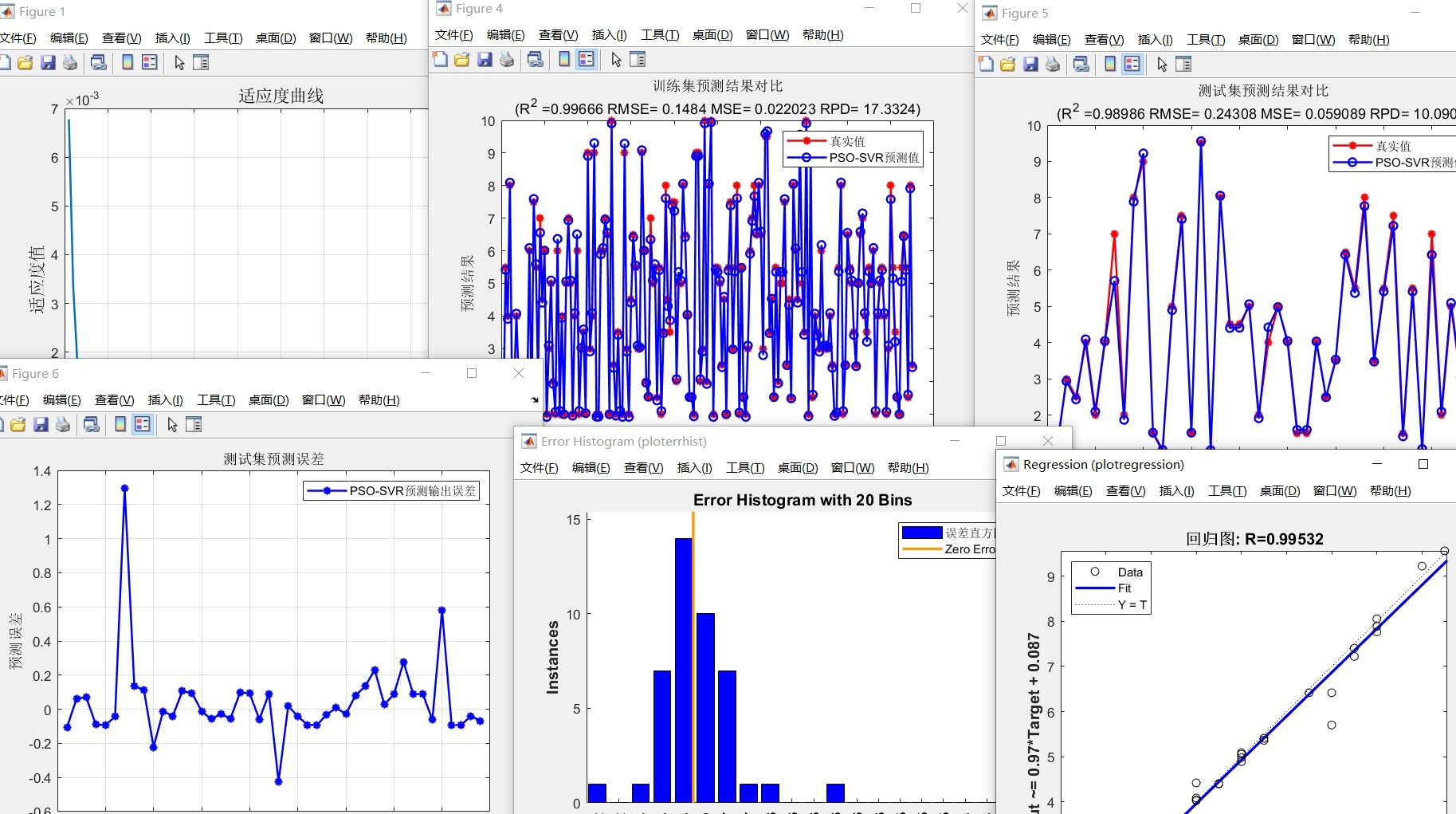
Task: Maximize the Figure 6 window
Action: pos(472,373)
